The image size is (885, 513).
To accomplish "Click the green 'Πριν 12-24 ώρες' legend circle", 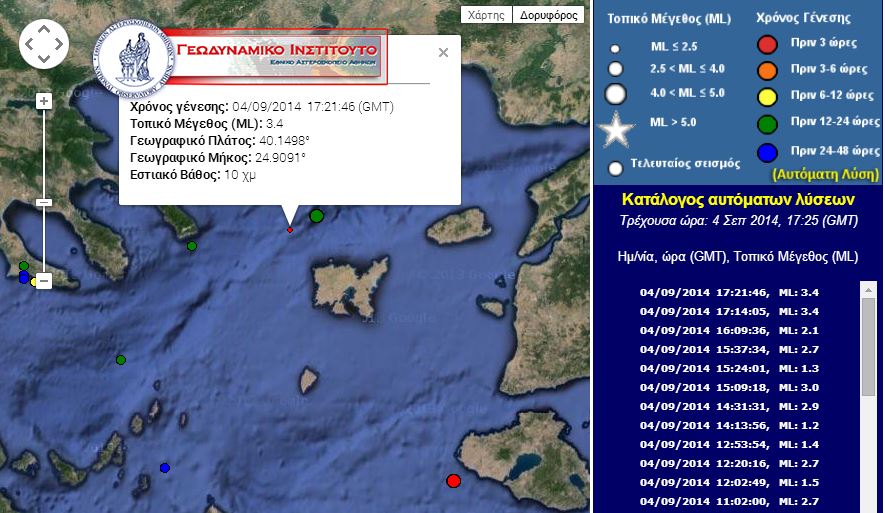I will 767,124.
